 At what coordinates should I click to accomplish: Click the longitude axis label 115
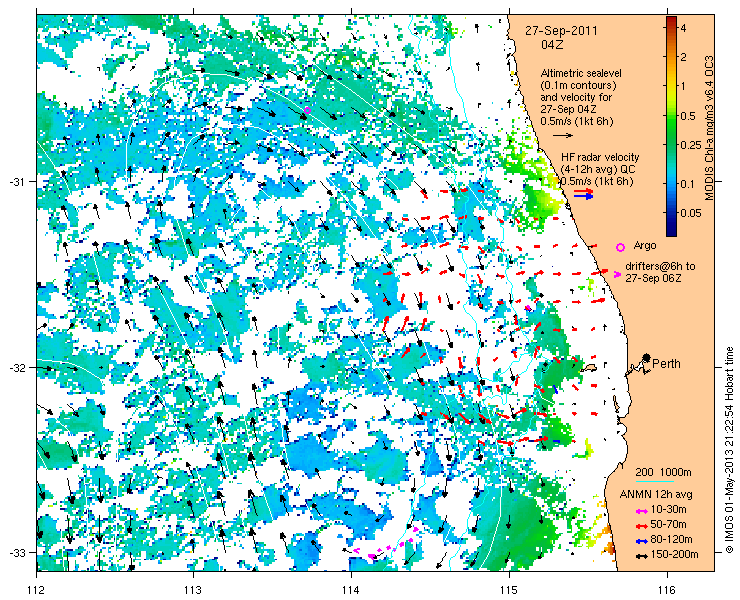pyautogui.click(x=509, y=590)
